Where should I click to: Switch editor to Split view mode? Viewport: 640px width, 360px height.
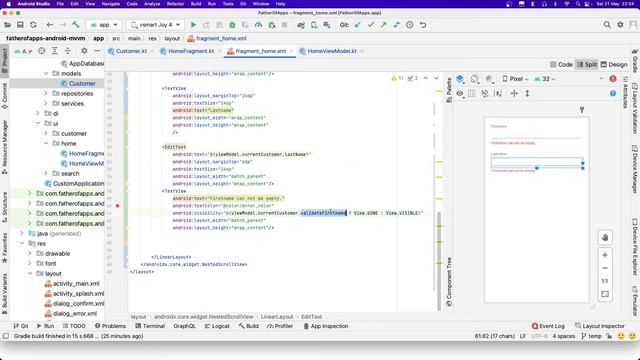pos(587,64)
